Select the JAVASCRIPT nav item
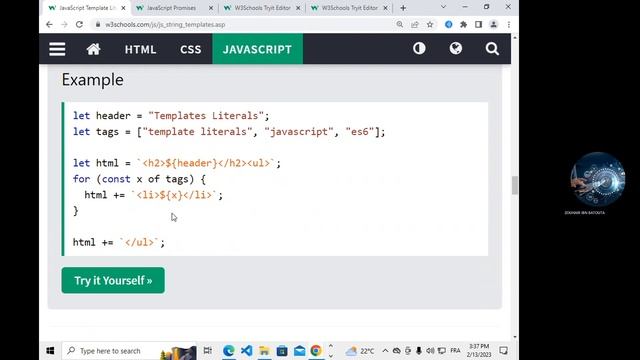Viewport: 640px width, 360px height. 257,49
